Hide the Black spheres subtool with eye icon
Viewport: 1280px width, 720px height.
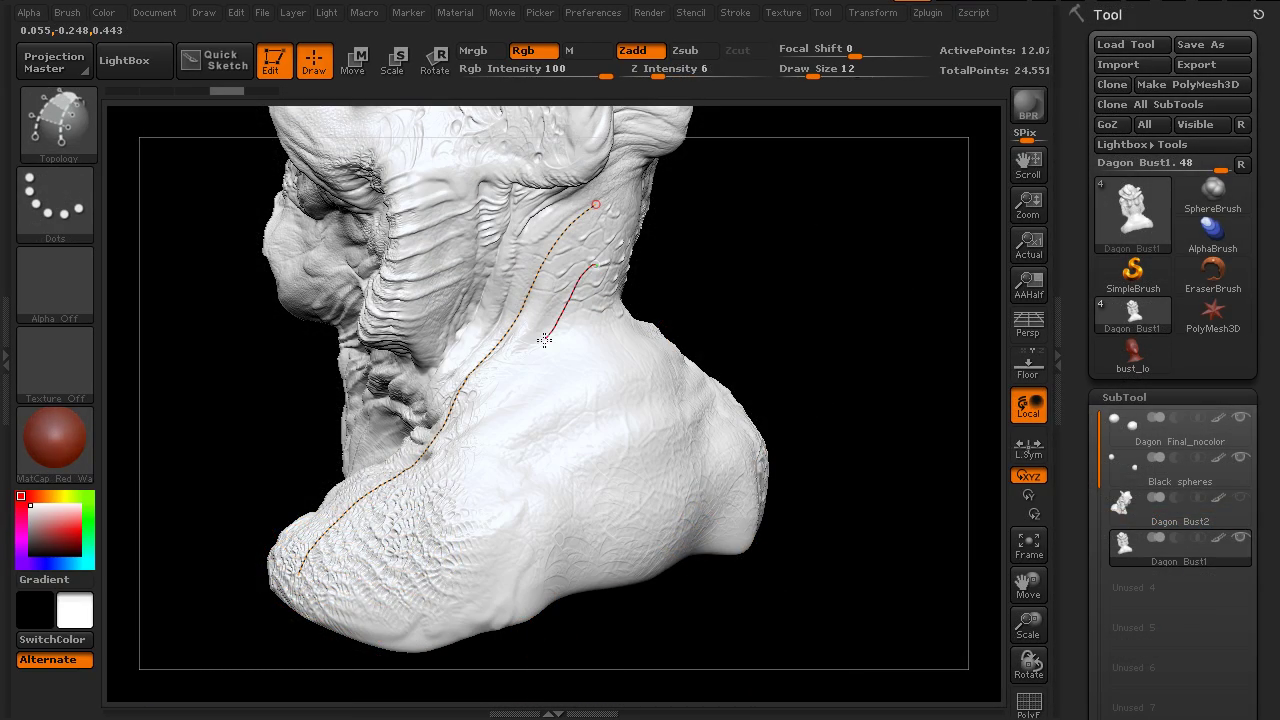coord(1241,457)
